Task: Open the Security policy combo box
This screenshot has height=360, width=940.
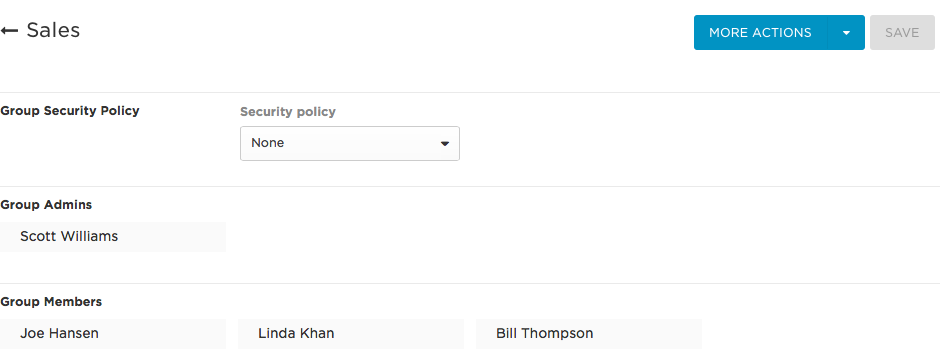Action: pos(350,143)
